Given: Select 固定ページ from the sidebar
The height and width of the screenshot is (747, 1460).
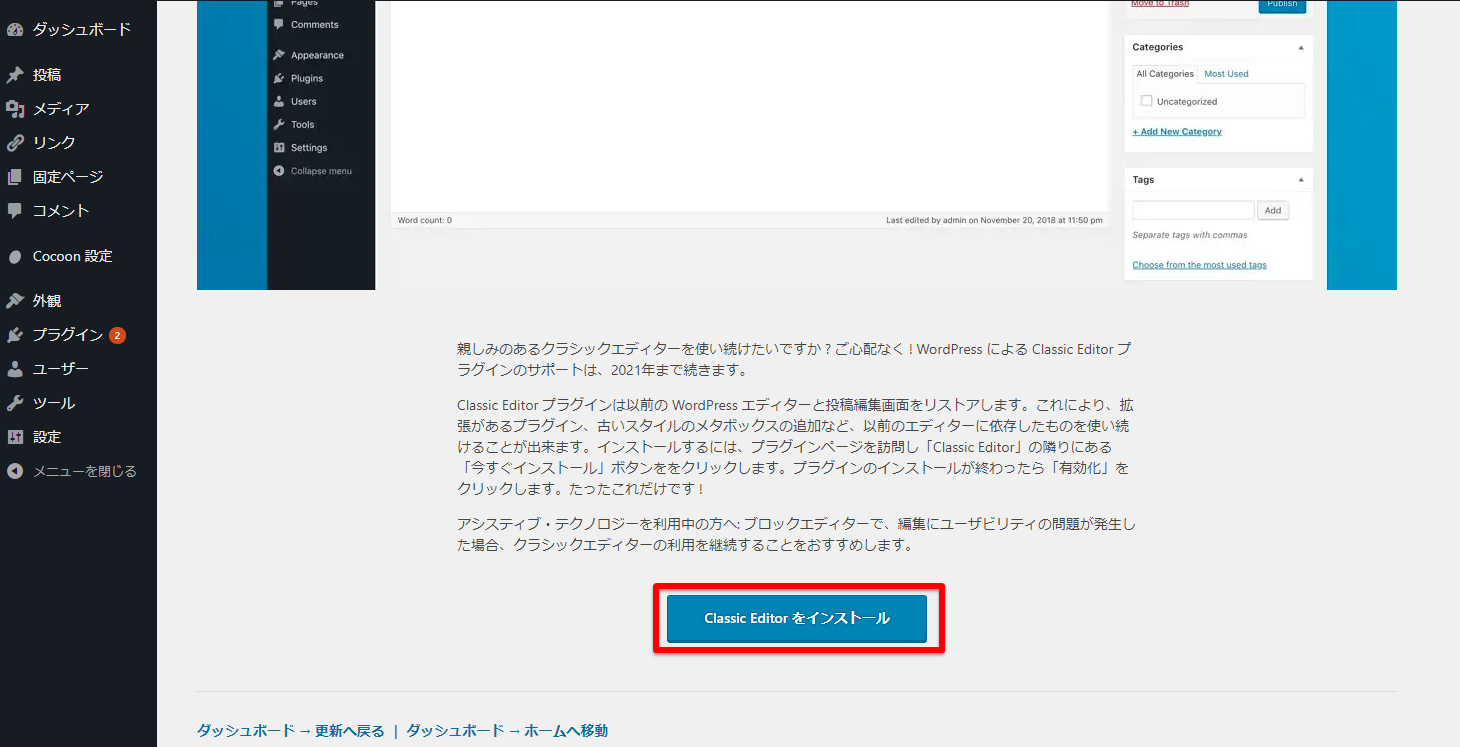Looking at the screenshot, I should click(68, 177).
